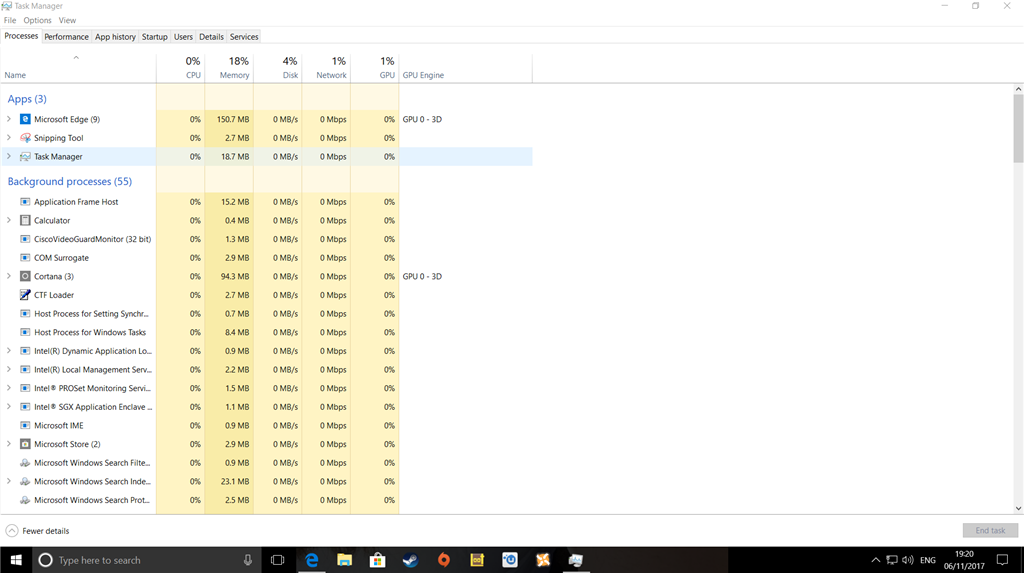Click the Cortana process icon
Screen dimensions: 1024x573
[x=25, y=276]
